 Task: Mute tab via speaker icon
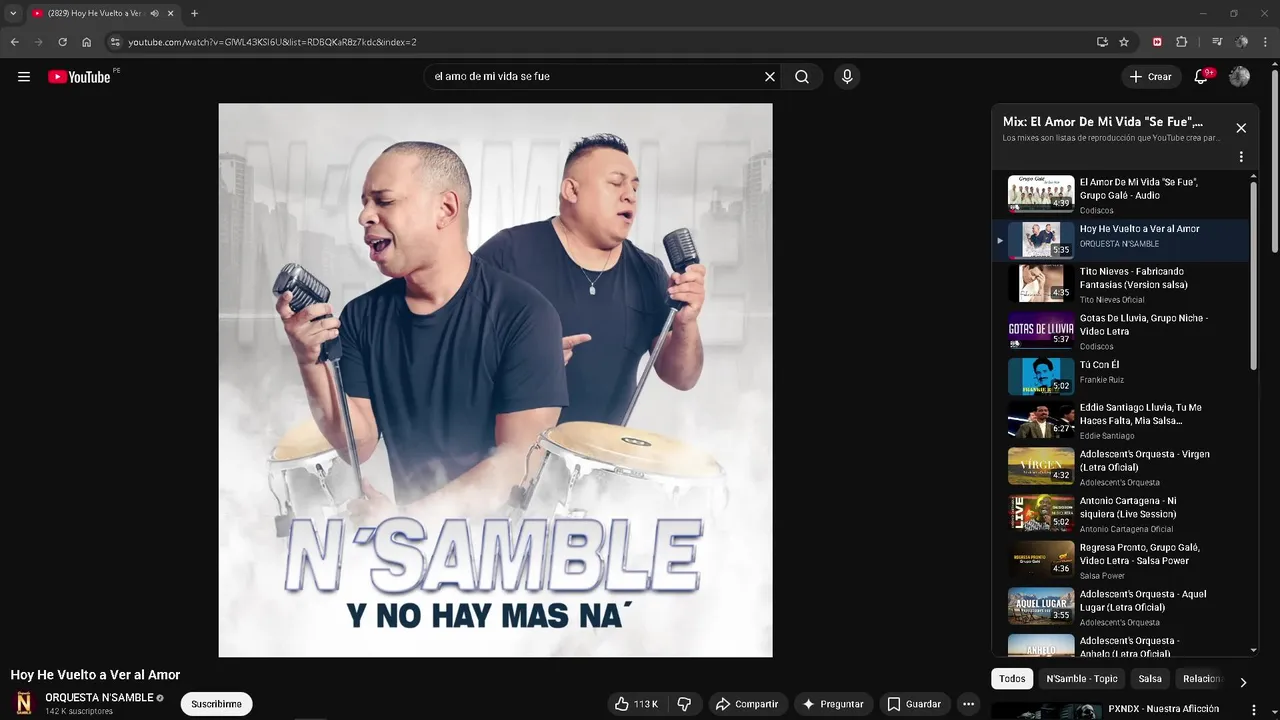[x=154, y=13]
